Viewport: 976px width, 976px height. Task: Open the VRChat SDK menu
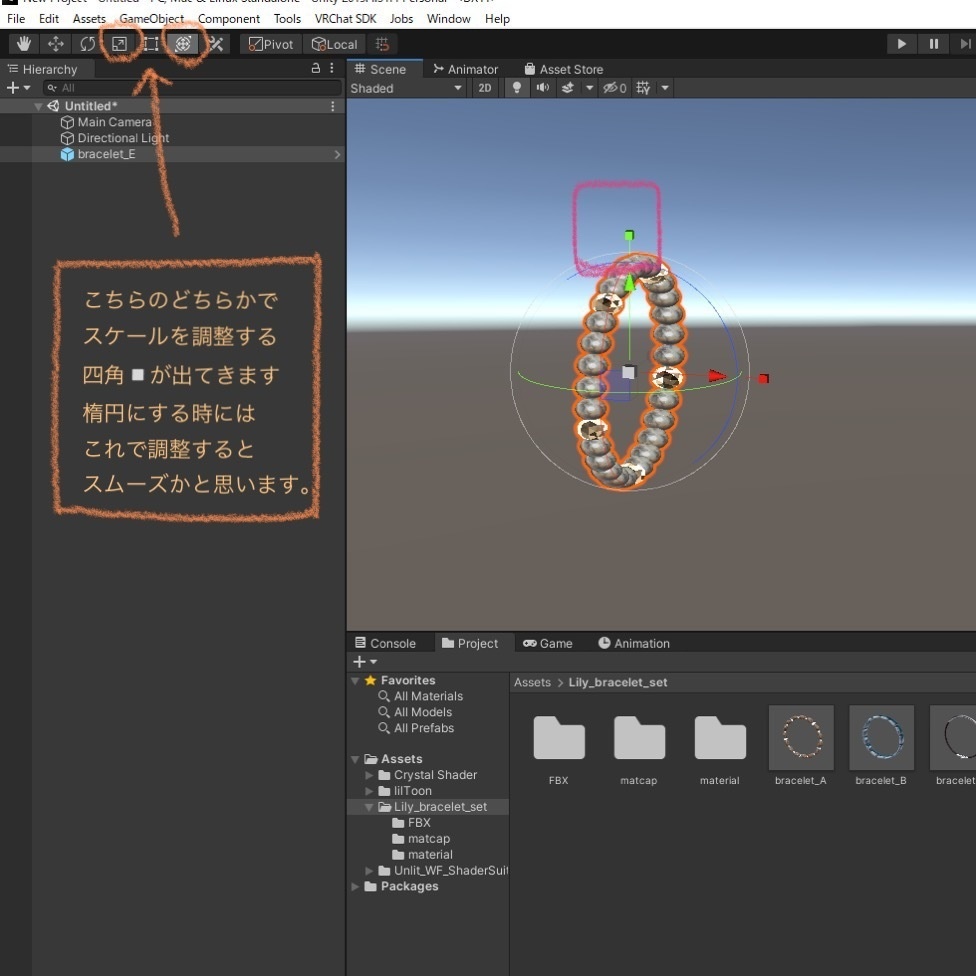[345, 19]
